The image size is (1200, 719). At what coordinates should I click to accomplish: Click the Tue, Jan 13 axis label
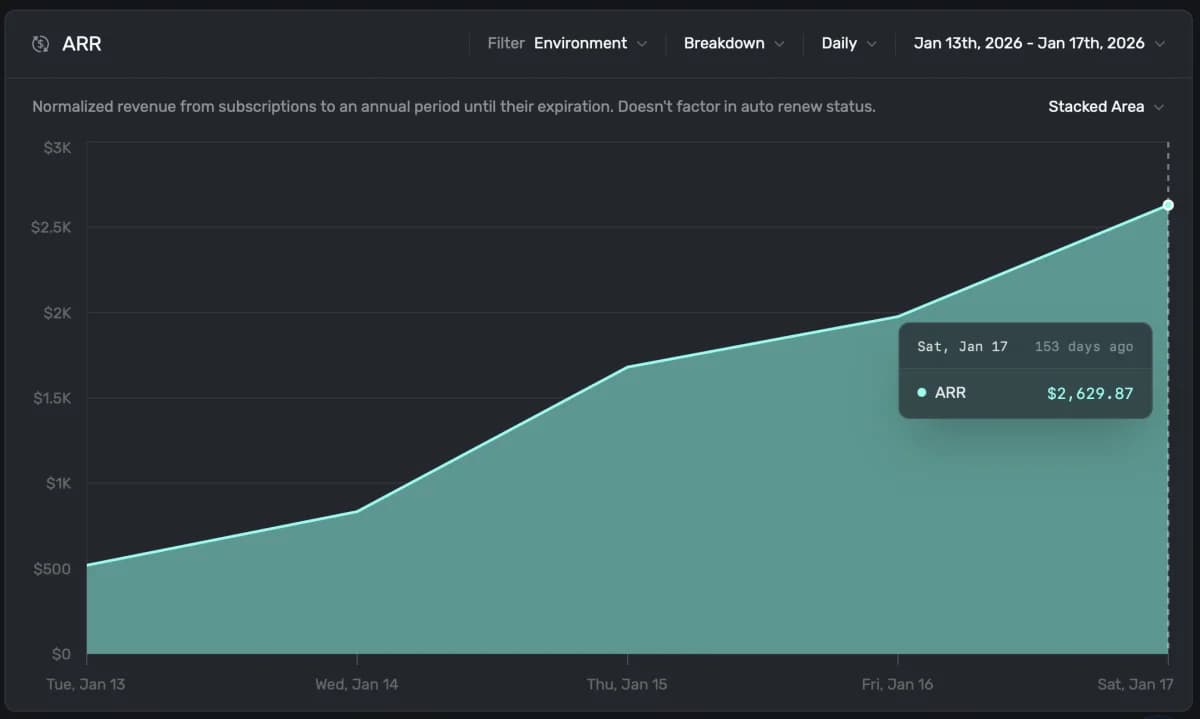pyautogui.click(x=86, y=685)
